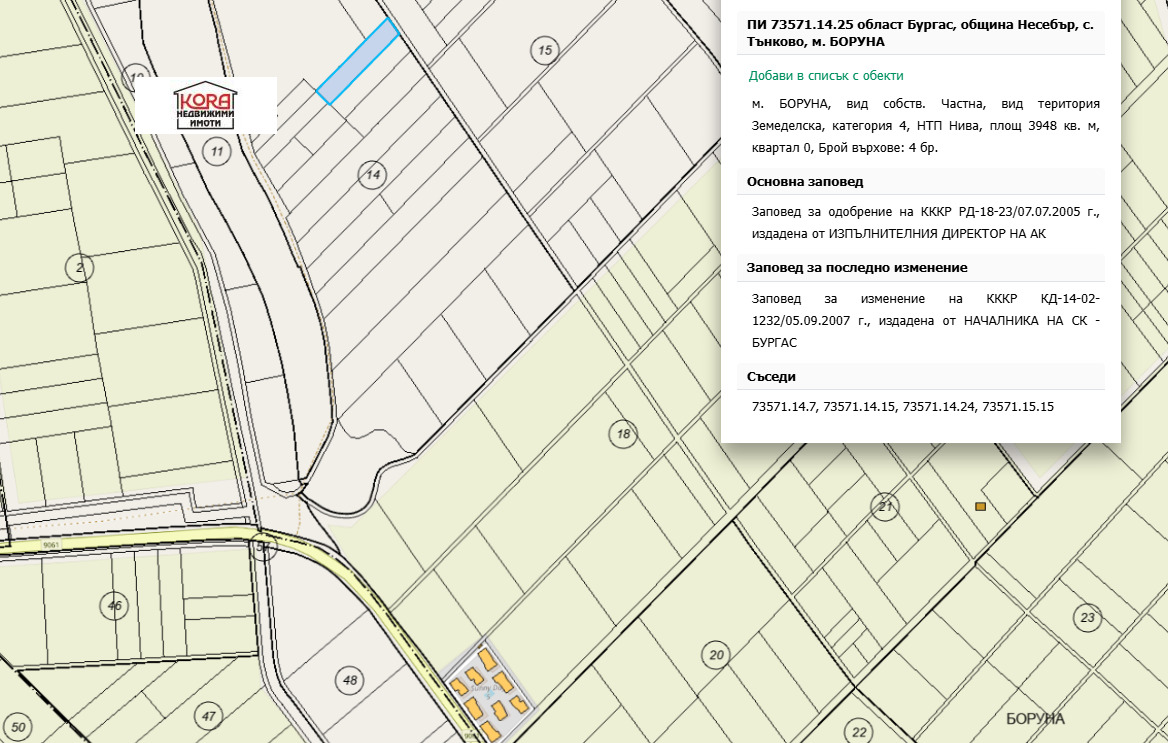Click circled block number 11 marker
The image size is (1168, 743).
tap(216, 151)
